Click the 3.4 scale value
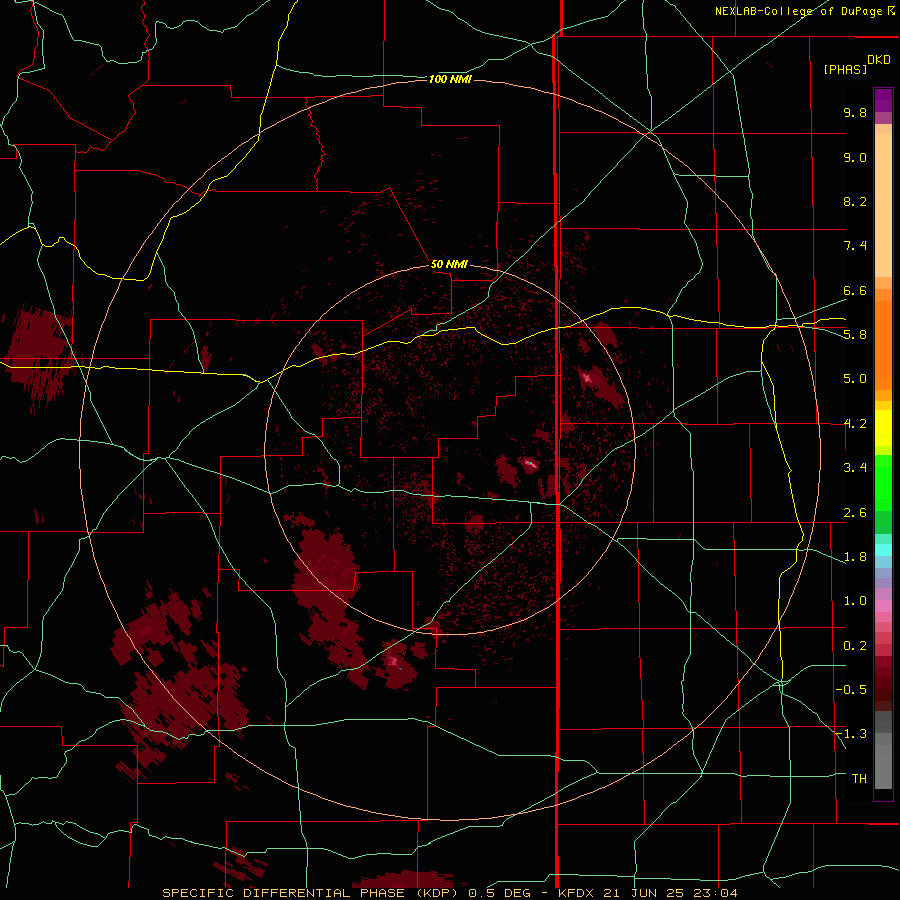The width and height of the screenshot is (900, 900). pyautogui.click(x=855, y=468)
